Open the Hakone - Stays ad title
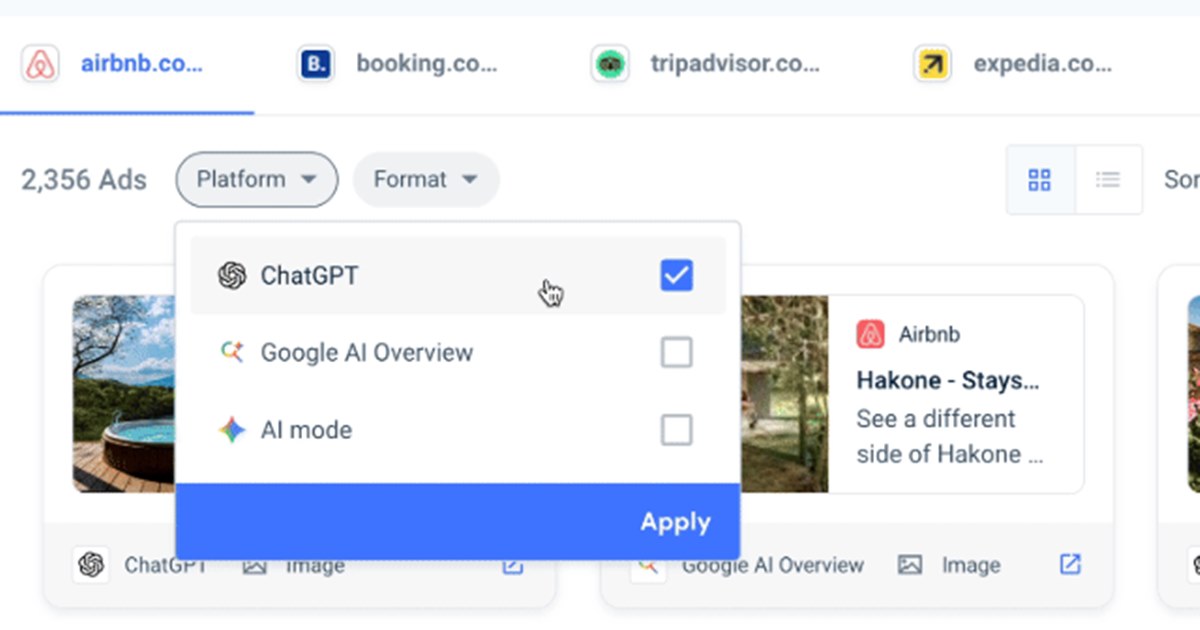The height and width of the screenshot is (630, 1200). [x=948, y=381]
